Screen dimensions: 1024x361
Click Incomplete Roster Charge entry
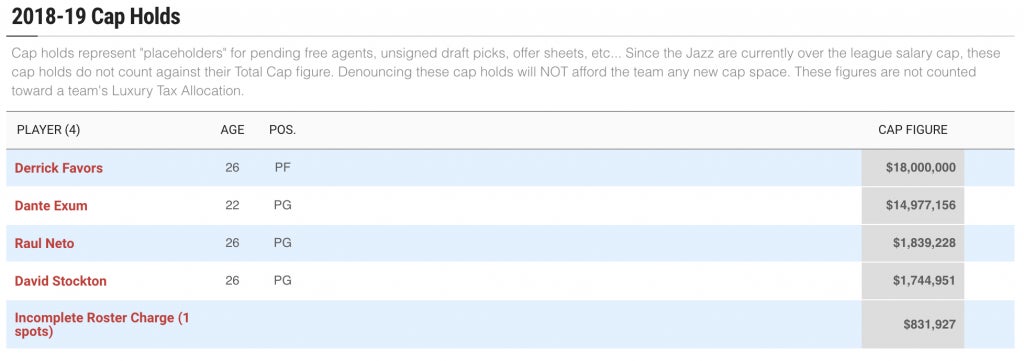point(102,324)
